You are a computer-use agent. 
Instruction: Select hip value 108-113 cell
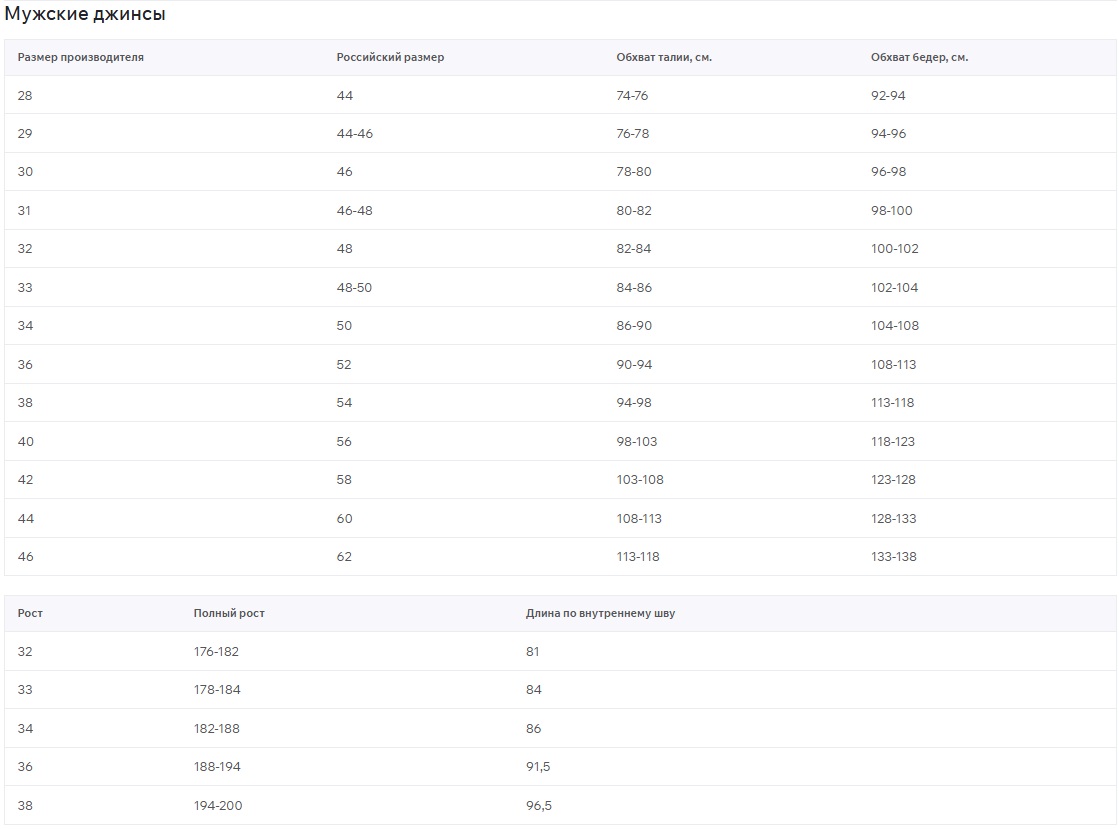tap(893, 365)
